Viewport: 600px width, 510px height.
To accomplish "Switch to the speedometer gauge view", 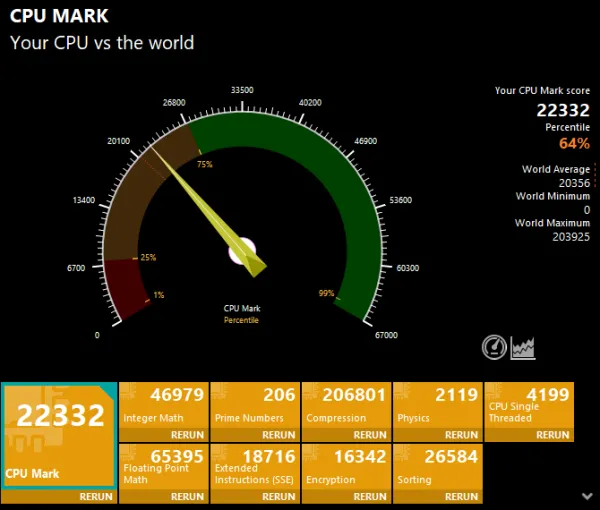I will pos(494,347).
